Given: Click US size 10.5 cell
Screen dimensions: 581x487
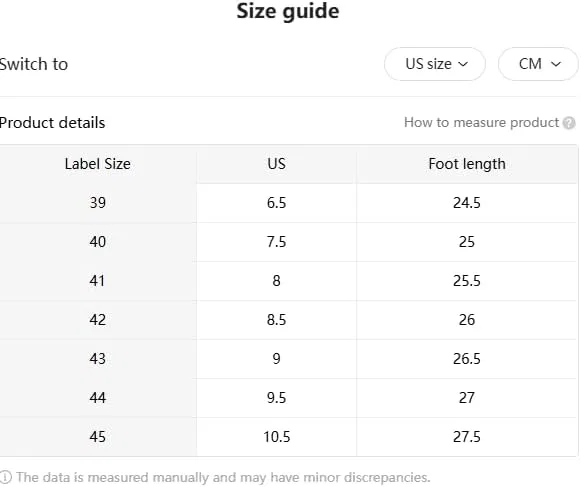Looking at the screenshot, I should (276, 437).
